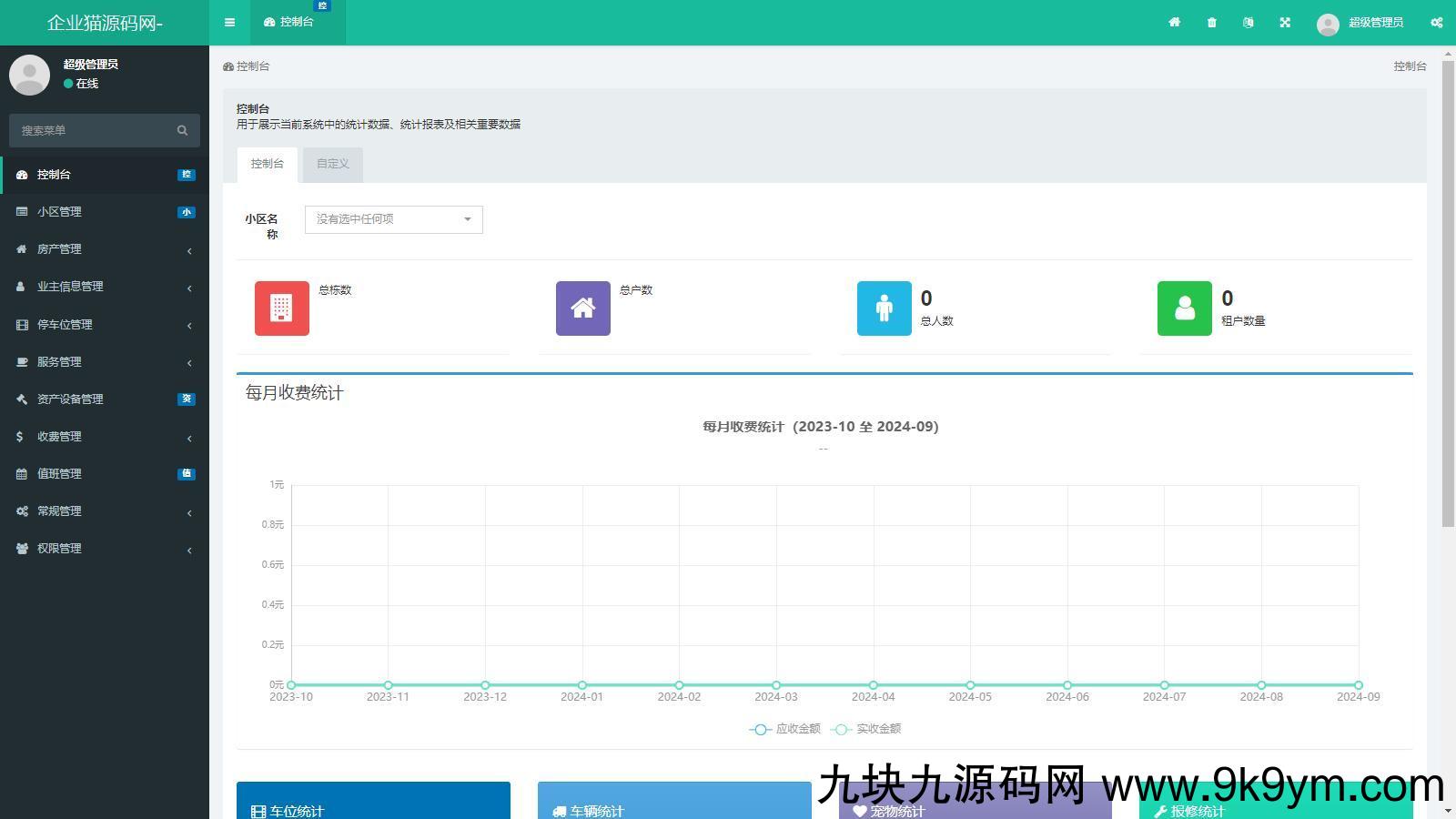Click the purple 总户数 house icon
Screen dimensions: 1456x819
point(582,308)
